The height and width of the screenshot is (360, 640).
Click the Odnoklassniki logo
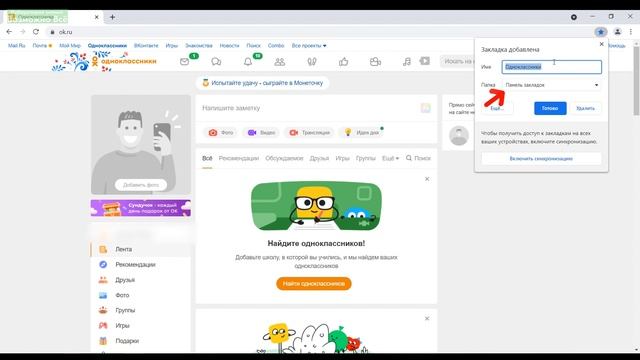[124, 61]
